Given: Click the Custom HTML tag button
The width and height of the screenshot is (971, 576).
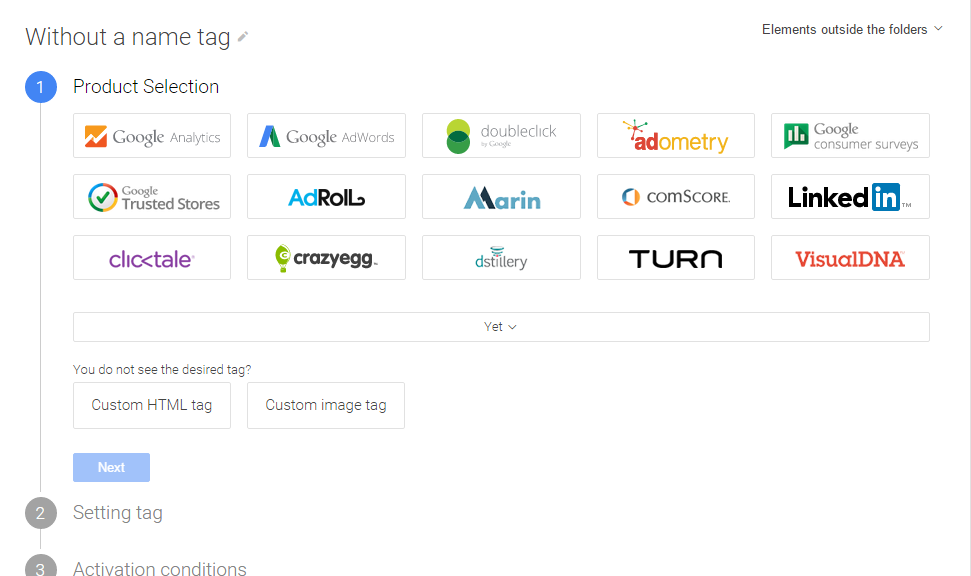Looking at the screenshot, I should click(x=152, y=406).
